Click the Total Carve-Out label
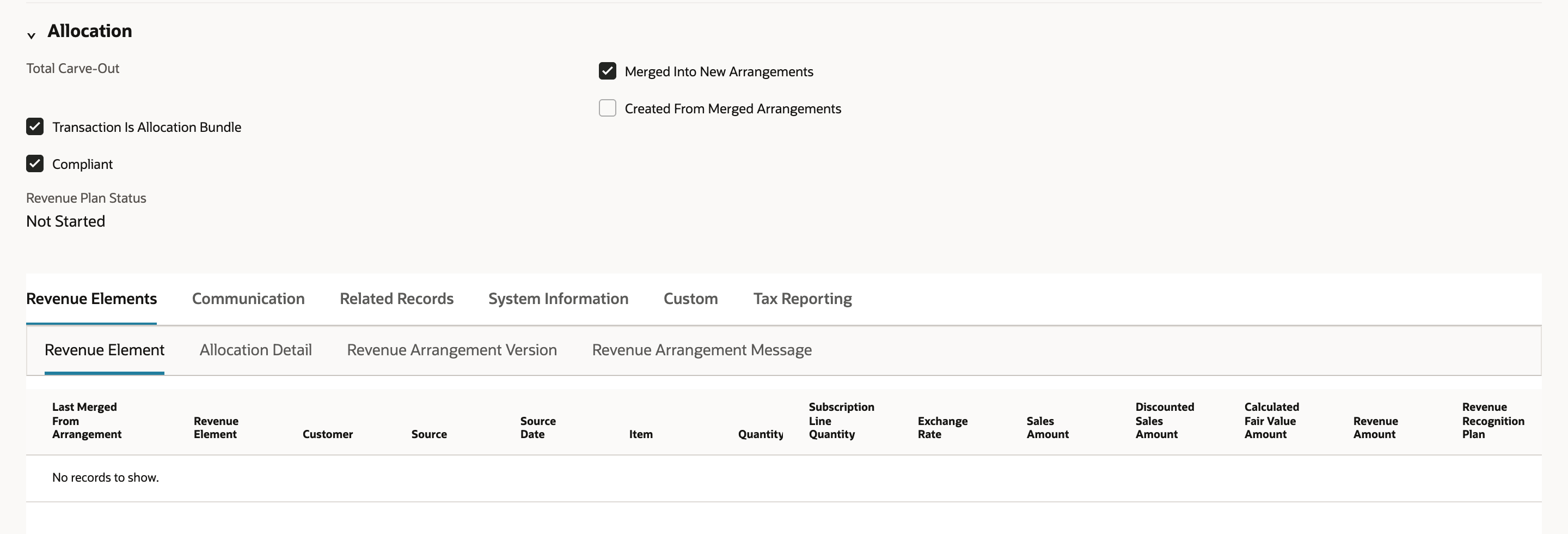This screenshot has width=1568, height=534. [72, 68]
